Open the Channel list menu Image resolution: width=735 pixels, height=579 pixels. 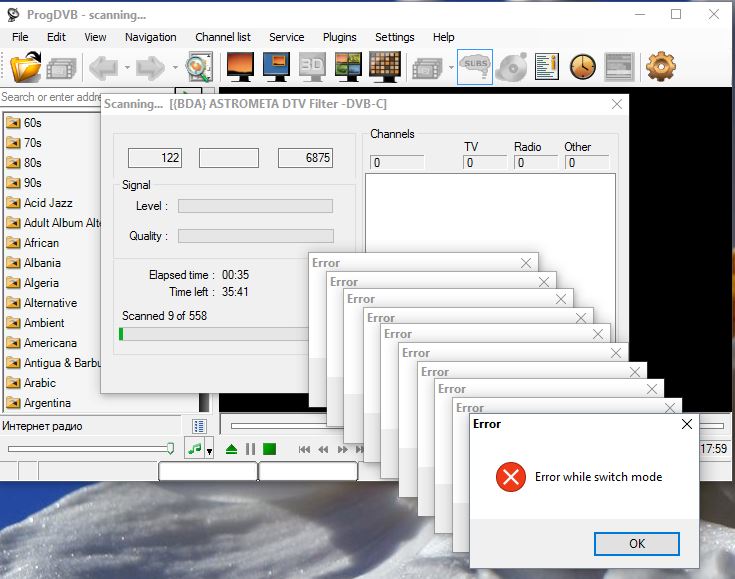pyautogui.click(x=222, y=37)
